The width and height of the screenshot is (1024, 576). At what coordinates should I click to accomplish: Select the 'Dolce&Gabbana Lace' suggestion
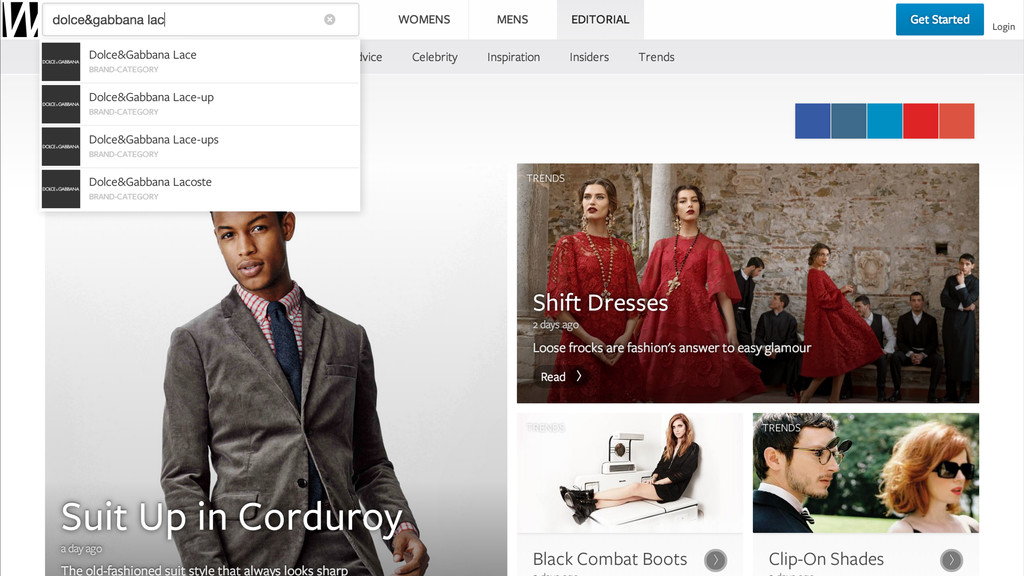(x=200, y=61)
